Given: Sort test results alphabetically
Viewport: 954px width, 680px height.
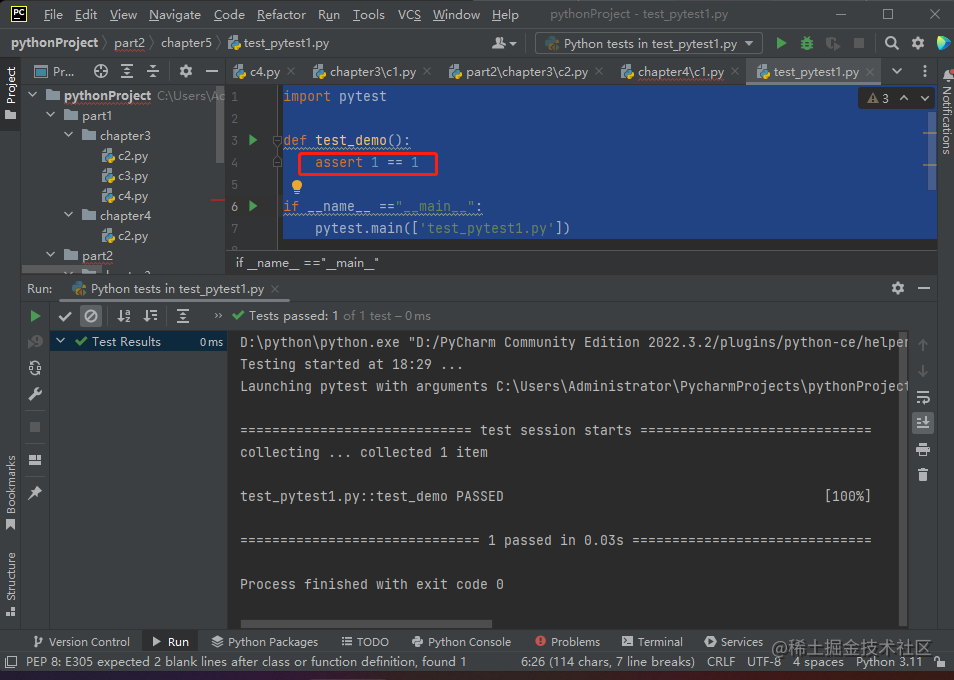Looking at the screenshot, I should [124, 316].
